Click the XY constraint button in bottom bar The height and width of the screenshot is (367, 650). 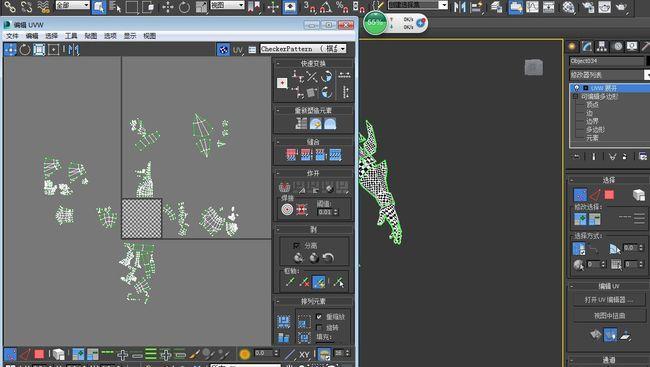304,355
